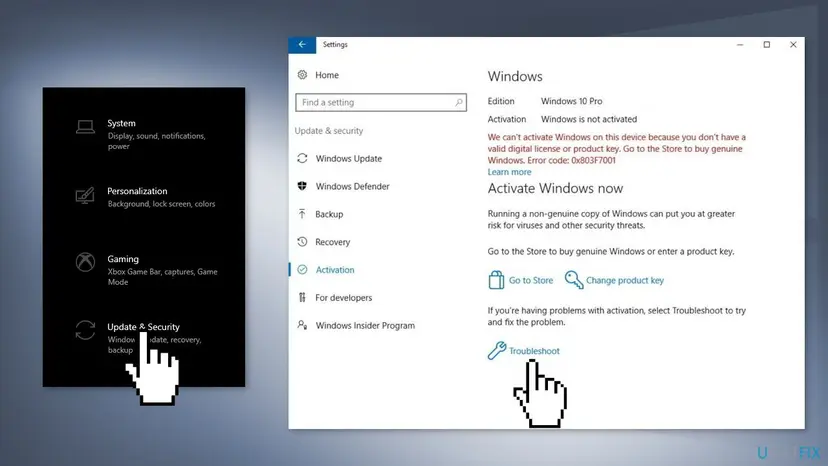
Task: Click the Windows Defender shield icon
Action: 302,186
